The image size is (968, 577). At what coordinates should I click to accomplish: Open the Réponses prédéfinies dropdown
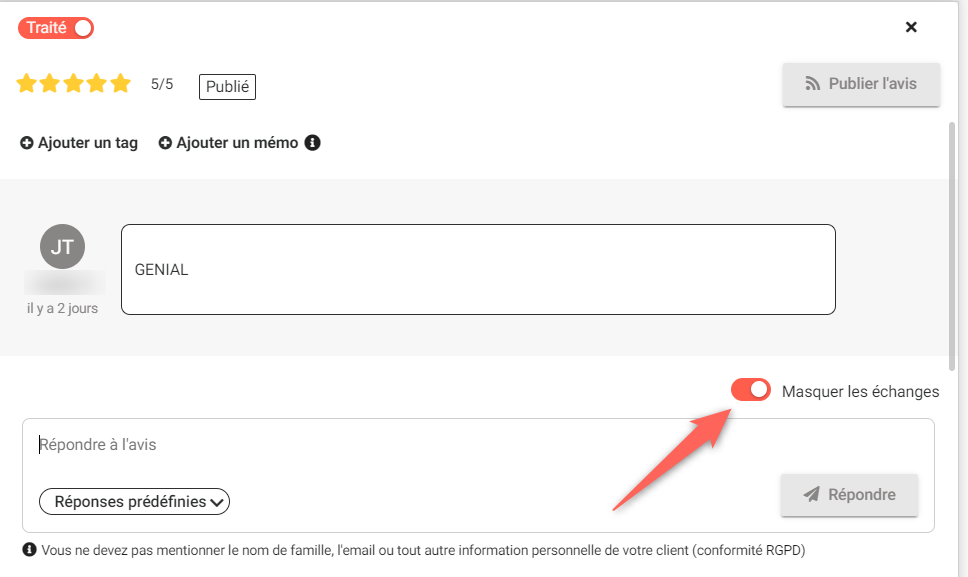point(135,502)
